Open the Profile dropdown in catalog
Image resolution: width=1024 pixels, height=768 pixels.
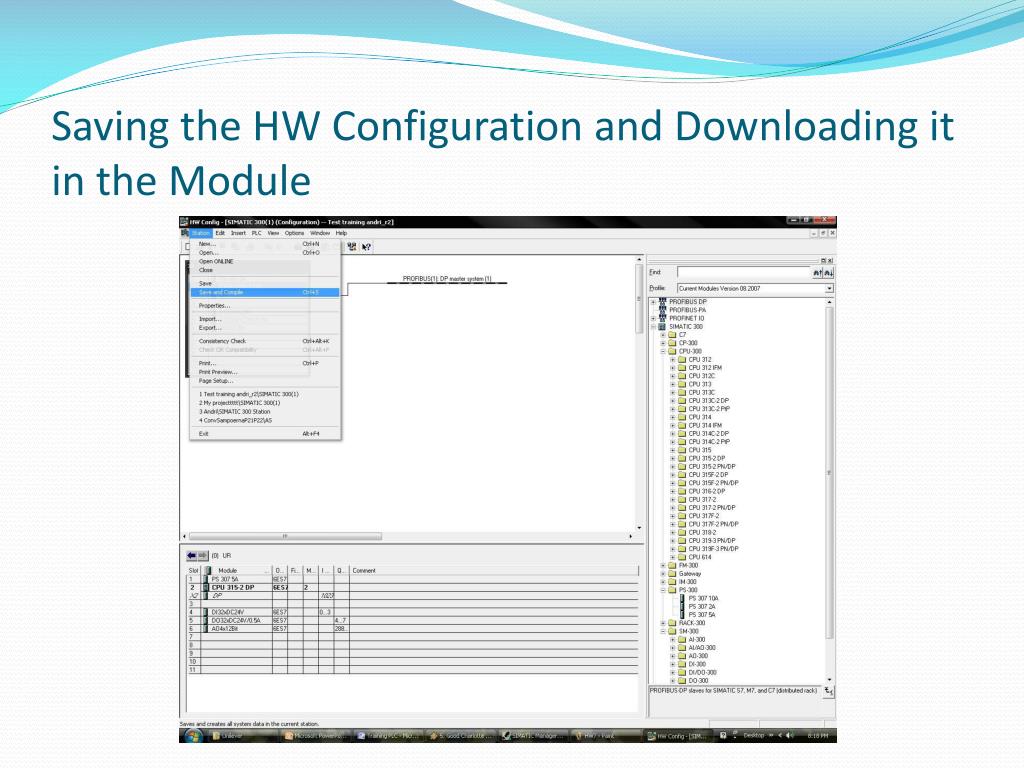pyautogui.click(x=829, y=288)
